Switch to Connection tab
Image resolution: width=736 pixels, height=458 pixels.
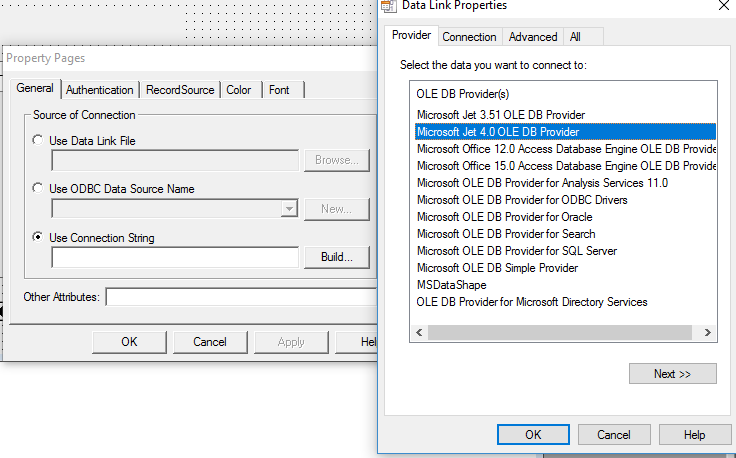[469, 37]
